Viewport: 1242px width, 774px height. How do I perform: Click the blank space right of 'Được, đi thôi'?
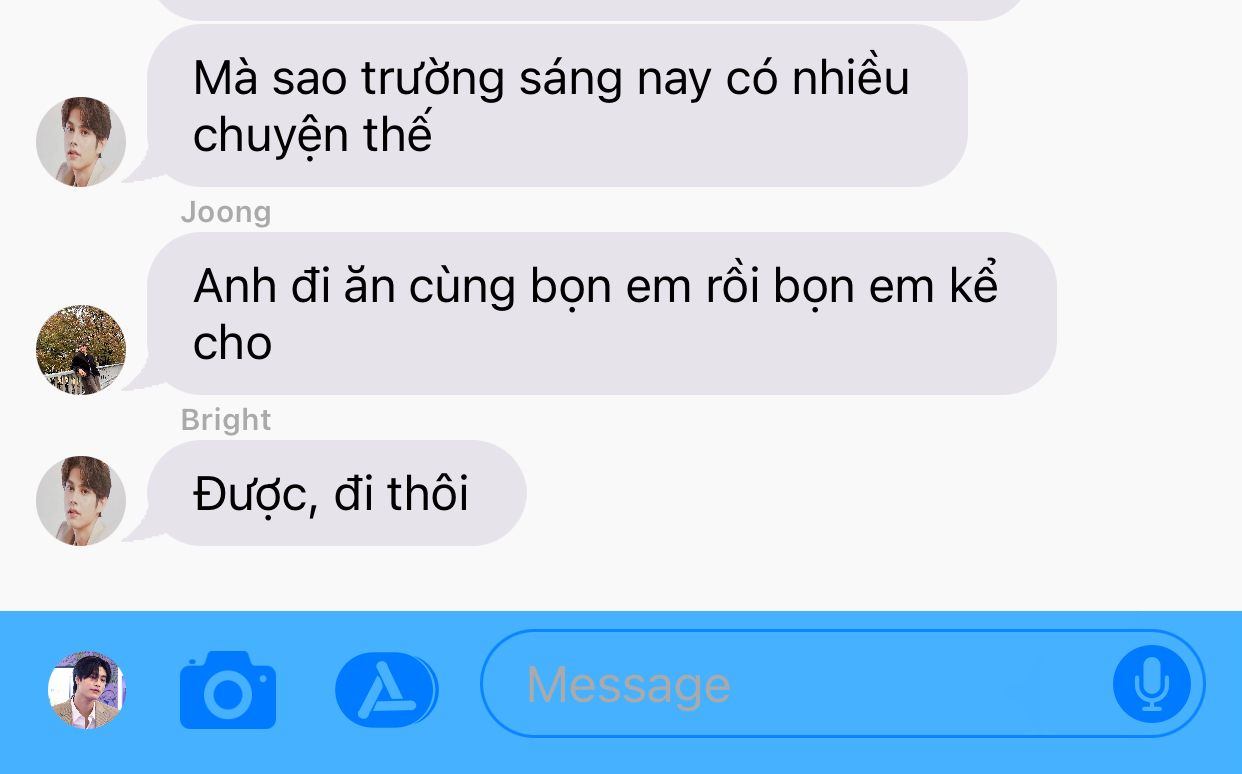pos(880,494)
